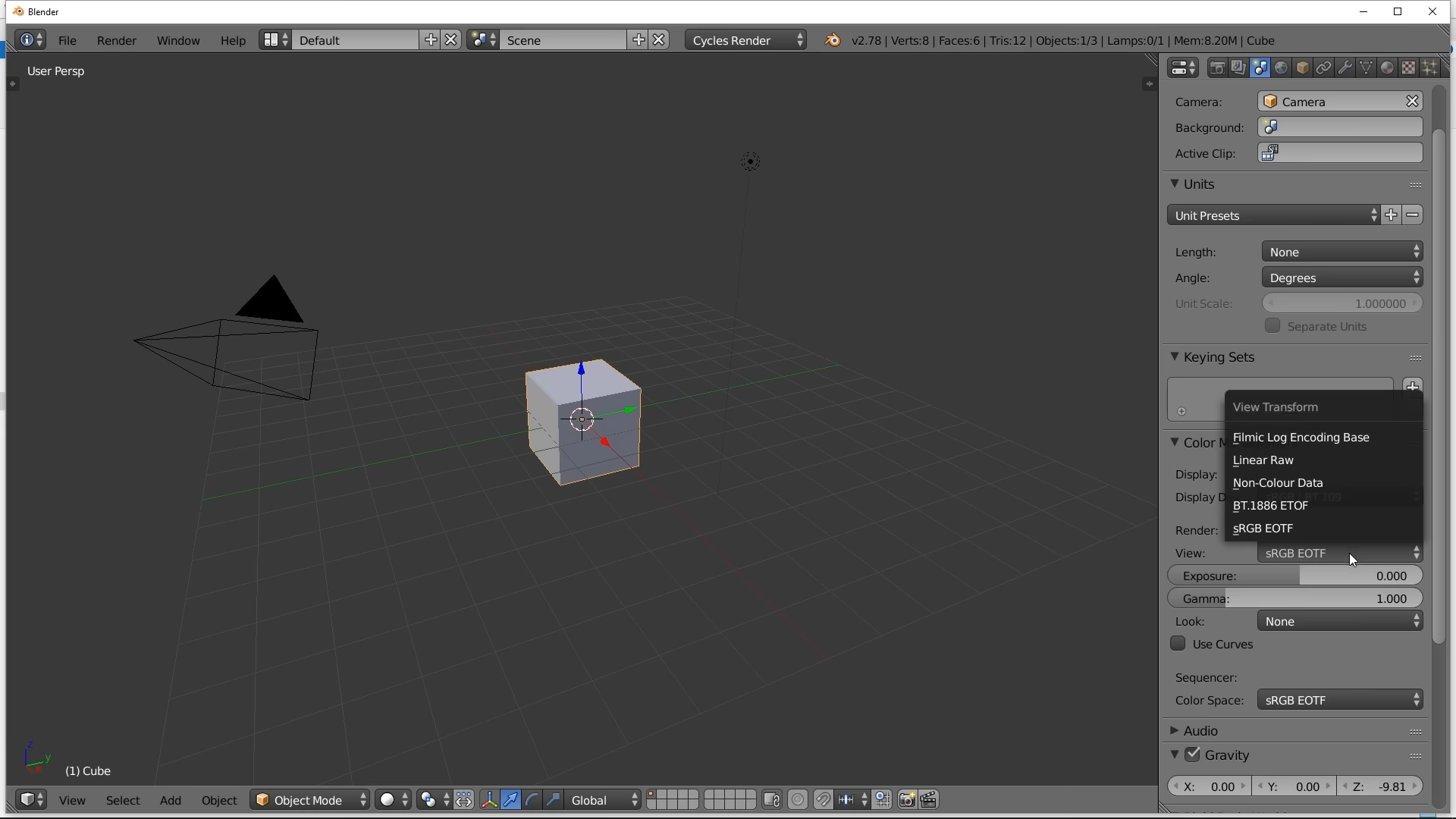
Task: Open the Object Mode dropdown
Action: coord(310,801)
